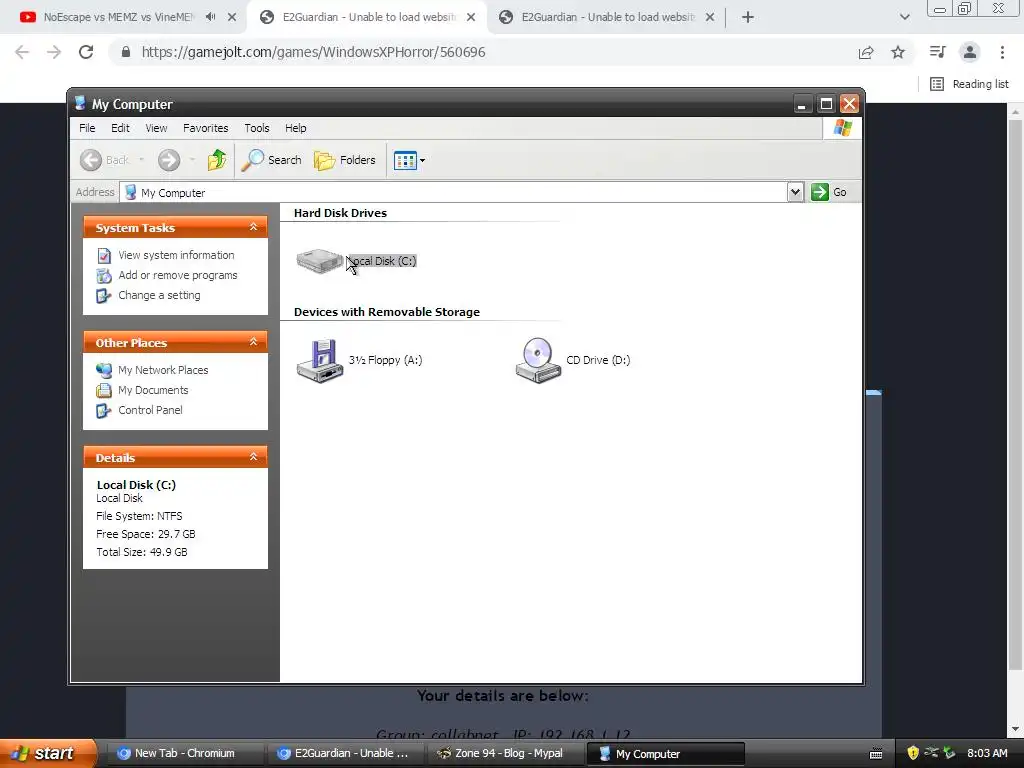Click the View system information icon
Viewport: 1024px width, 768px height.
[104, 256]
